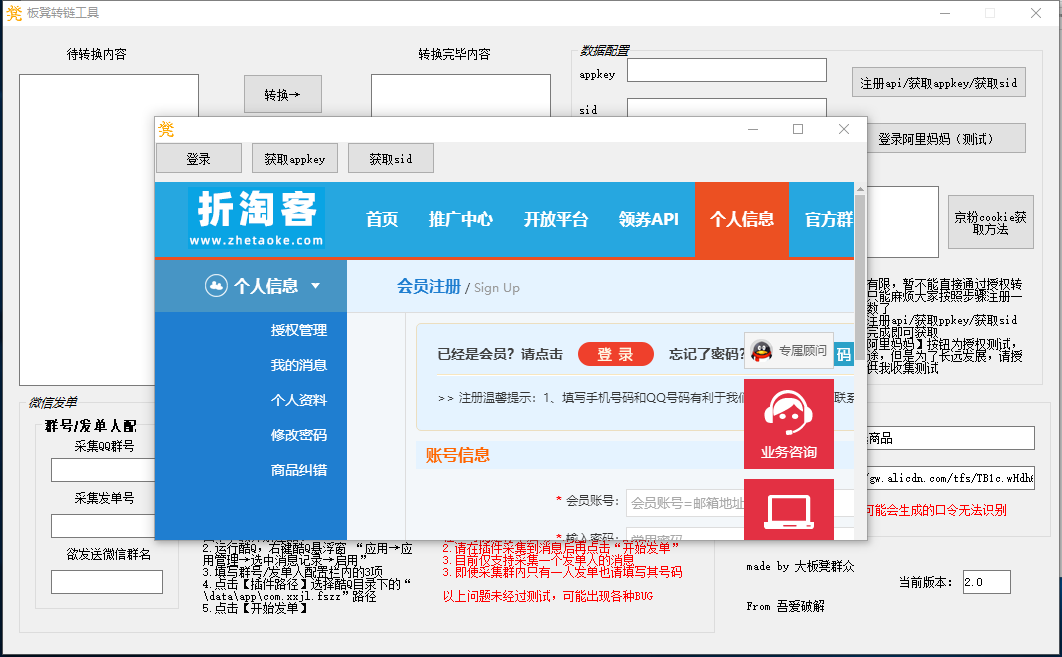
Task: Click the 欲发送微信群名 input field
Action: point(107,582)
